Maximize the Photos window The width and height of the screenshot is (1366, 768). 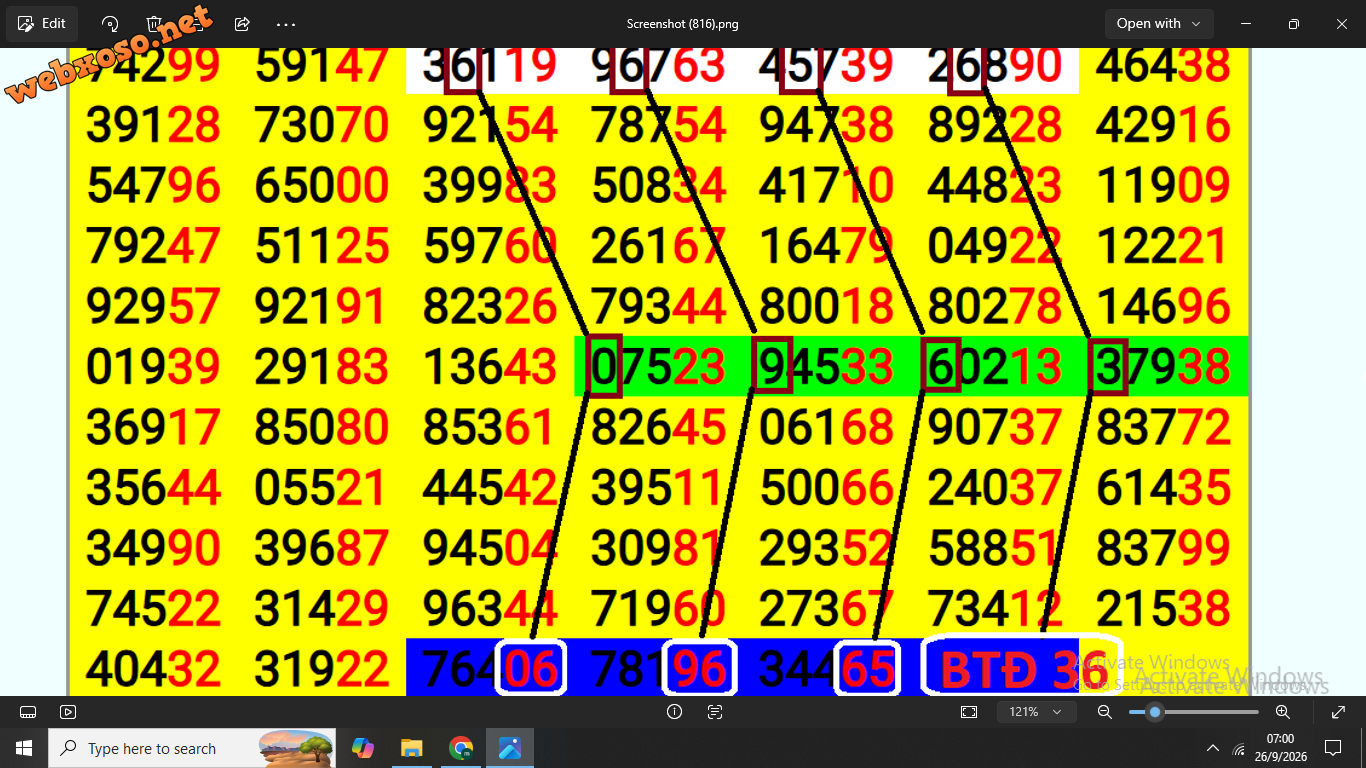[1293, 24]
